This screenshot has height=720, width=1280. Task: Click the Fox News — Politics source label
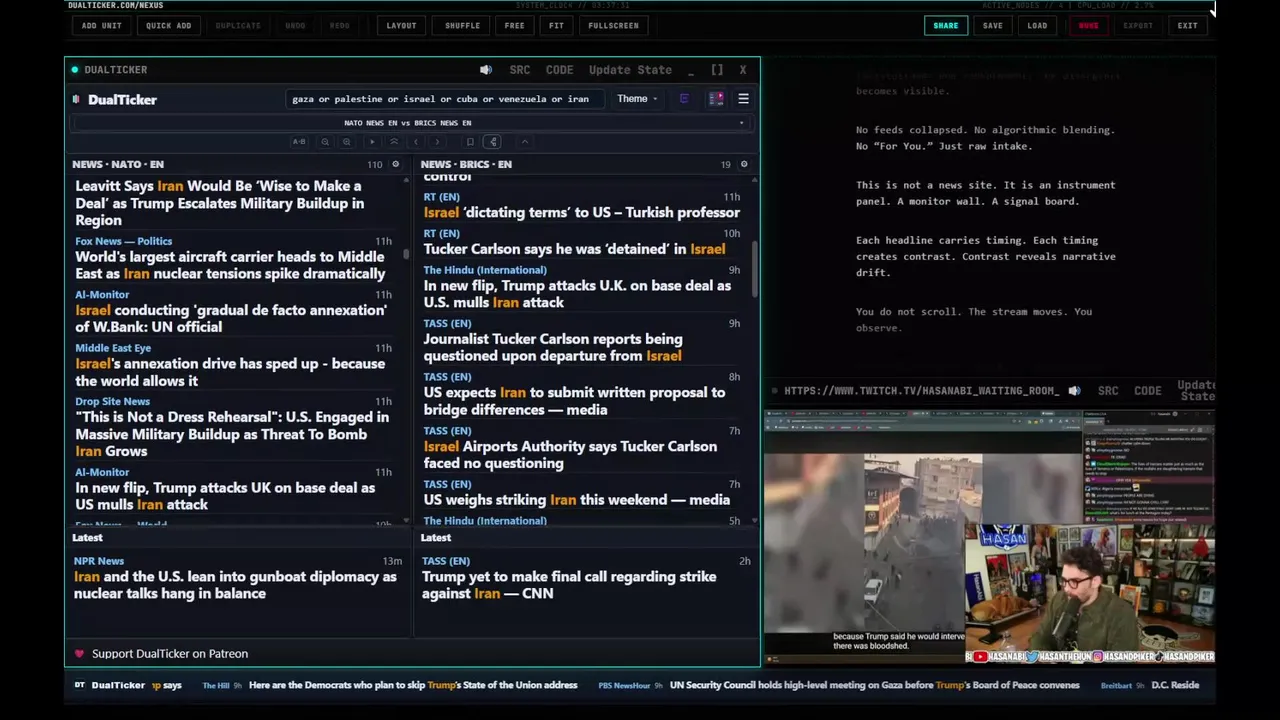(123, 241)
